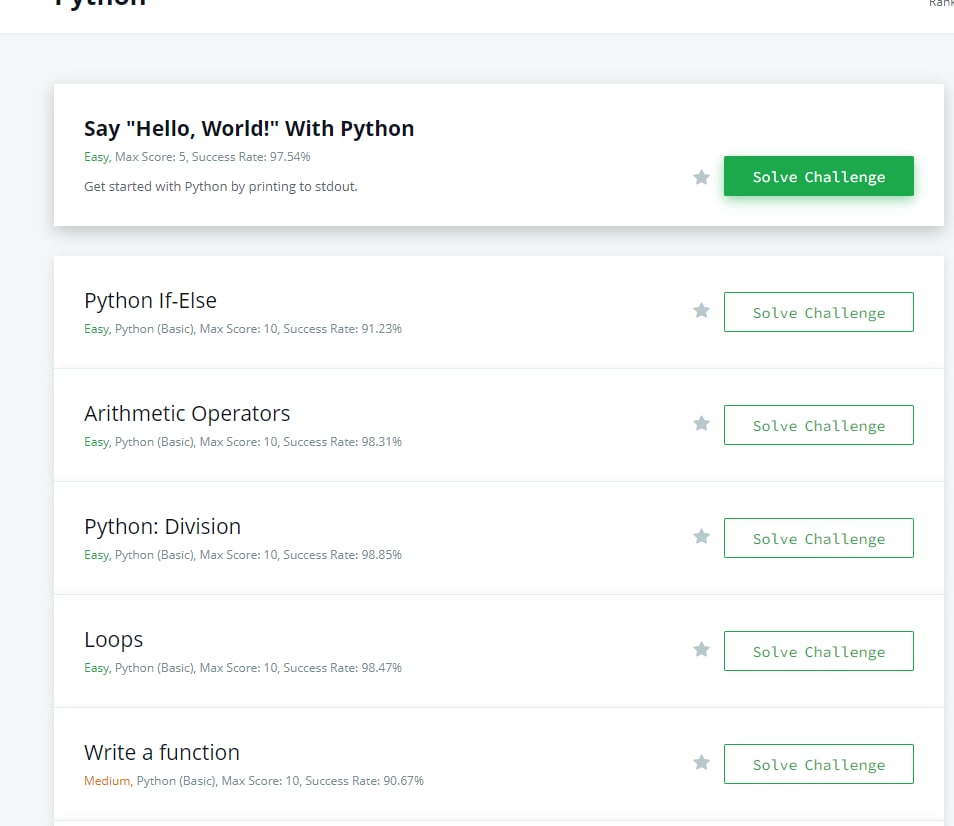Open the Say "Hello, World!" With Python title
954x826 pixels.
click(249, 129)
